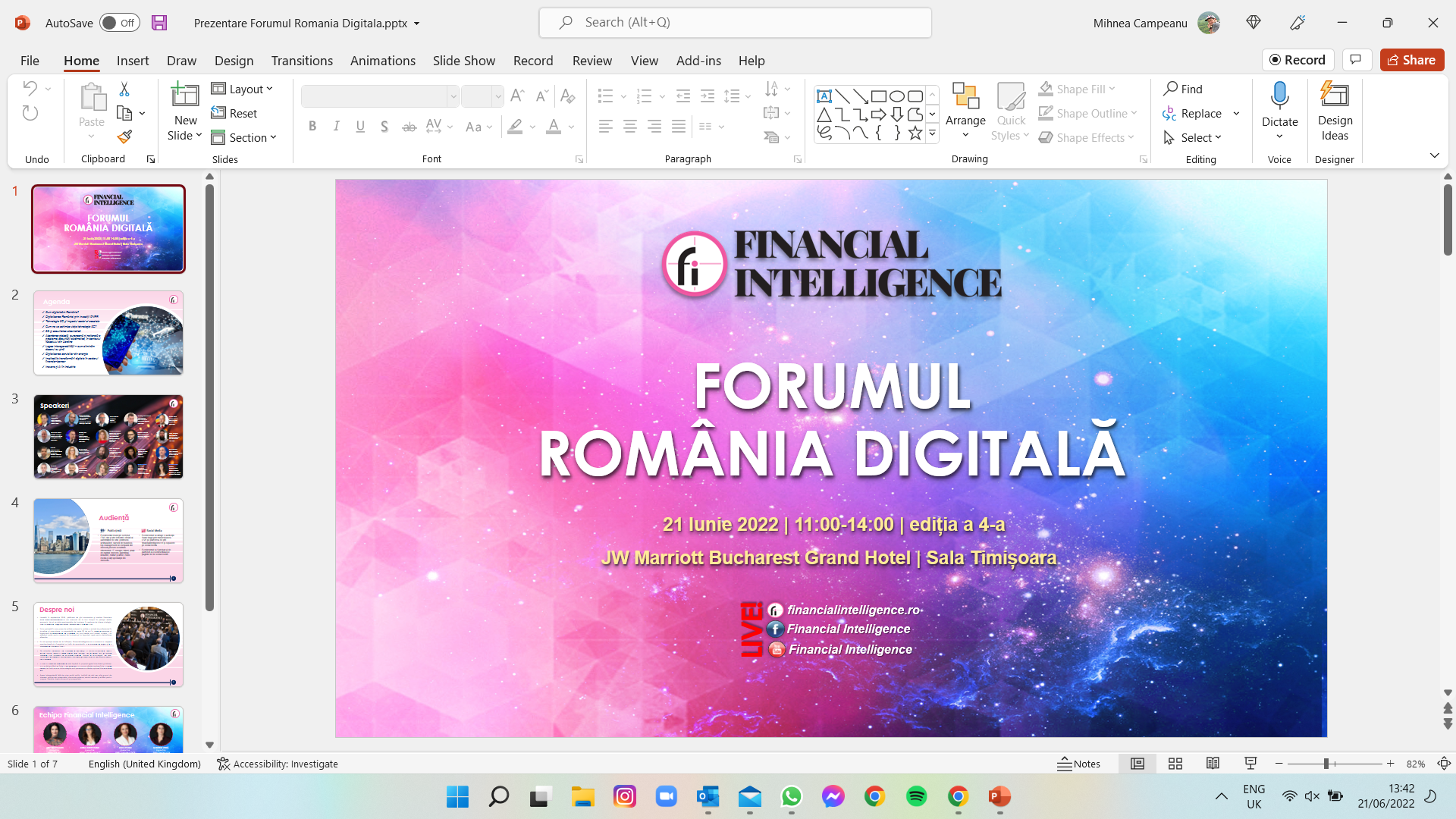The height and width of the screenshot is (819, 1456).
Task: Click the Format Painter brush icon
Action: (124, 136)
